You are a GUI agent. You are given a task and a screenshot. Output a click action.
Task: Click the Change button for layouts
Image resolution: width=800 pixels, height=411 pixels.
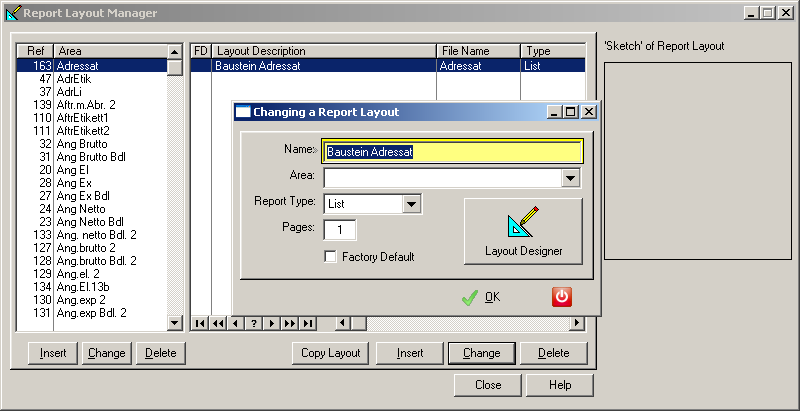pyautogui.click(x=482, y=353)
